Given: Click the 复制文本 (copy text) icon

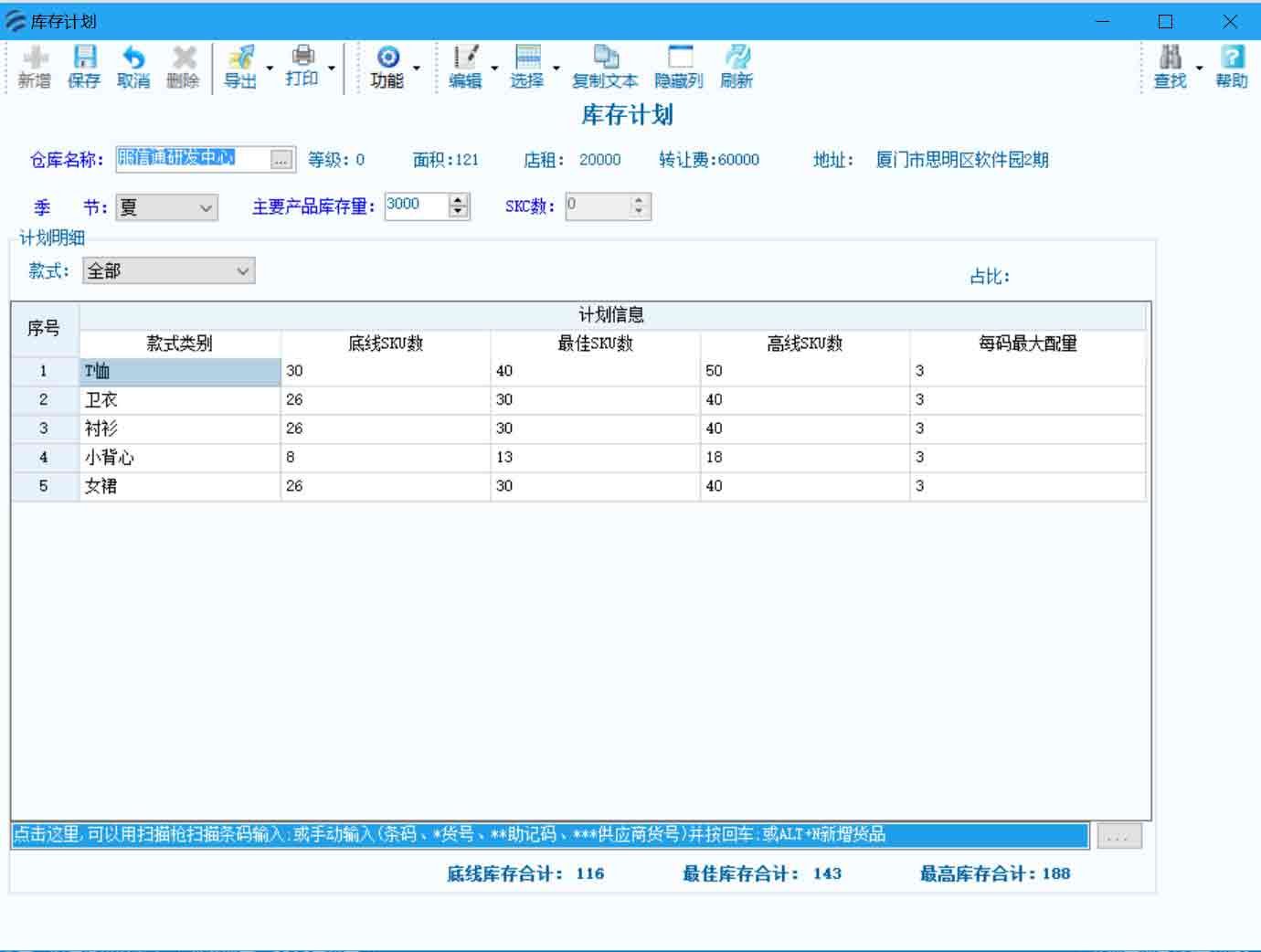Looking at the screenshot, I should [605, 67].
